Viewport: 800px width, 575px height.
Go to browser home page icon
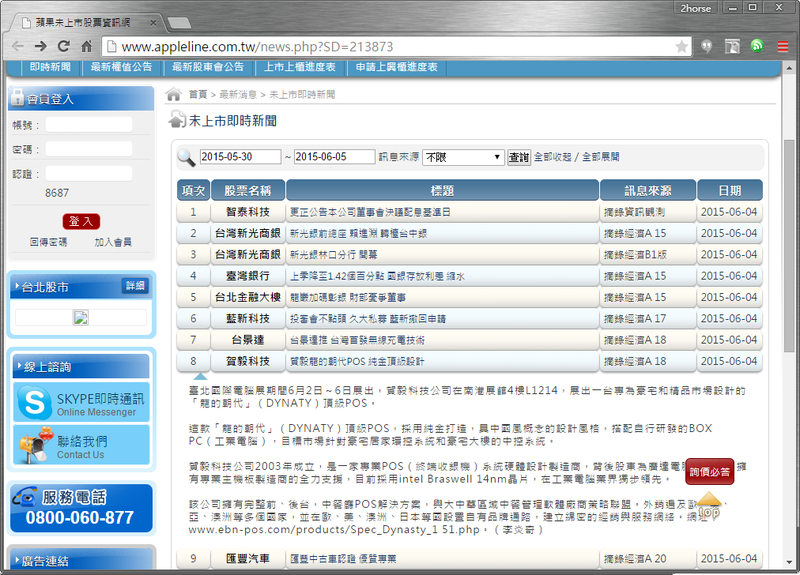coord(87,46)
